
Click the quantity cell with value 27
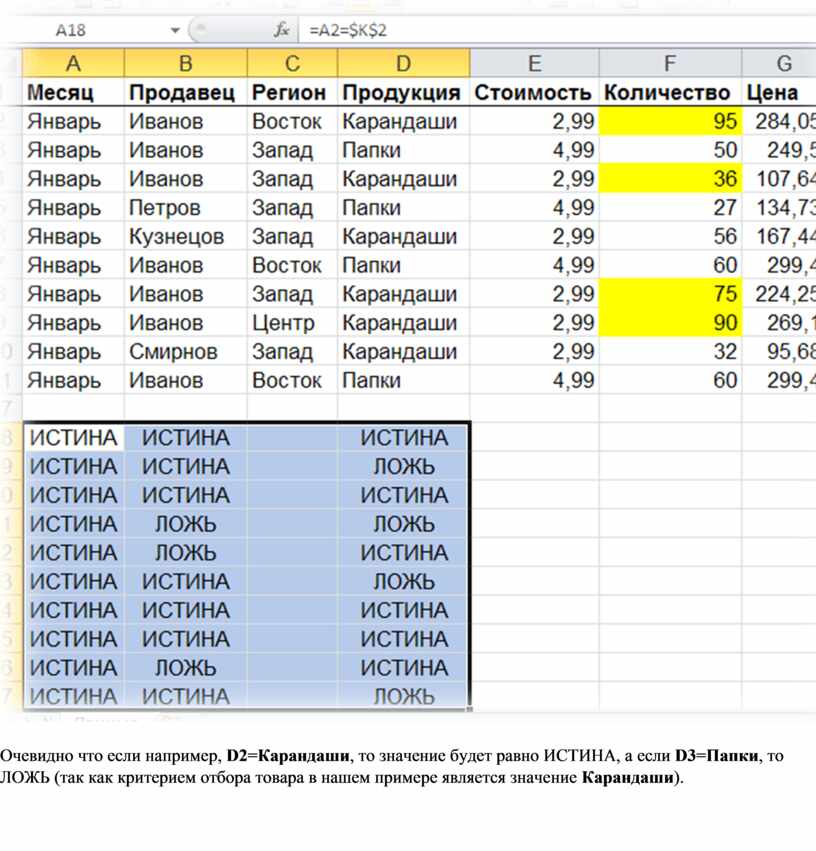(x=670, y=207)
